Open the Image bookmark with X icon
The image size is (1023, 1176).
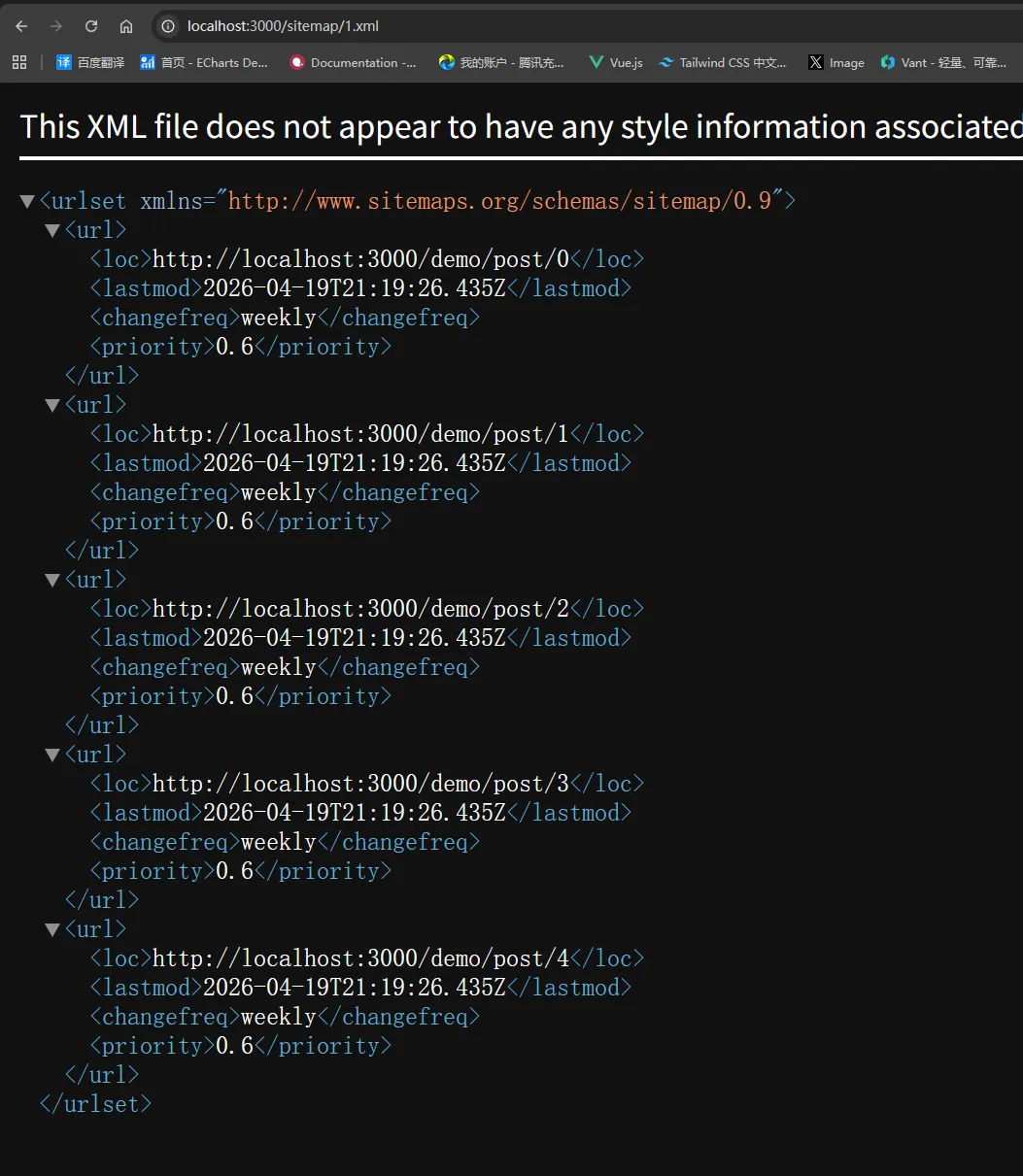pyautogui.click(x=836, y=62)
